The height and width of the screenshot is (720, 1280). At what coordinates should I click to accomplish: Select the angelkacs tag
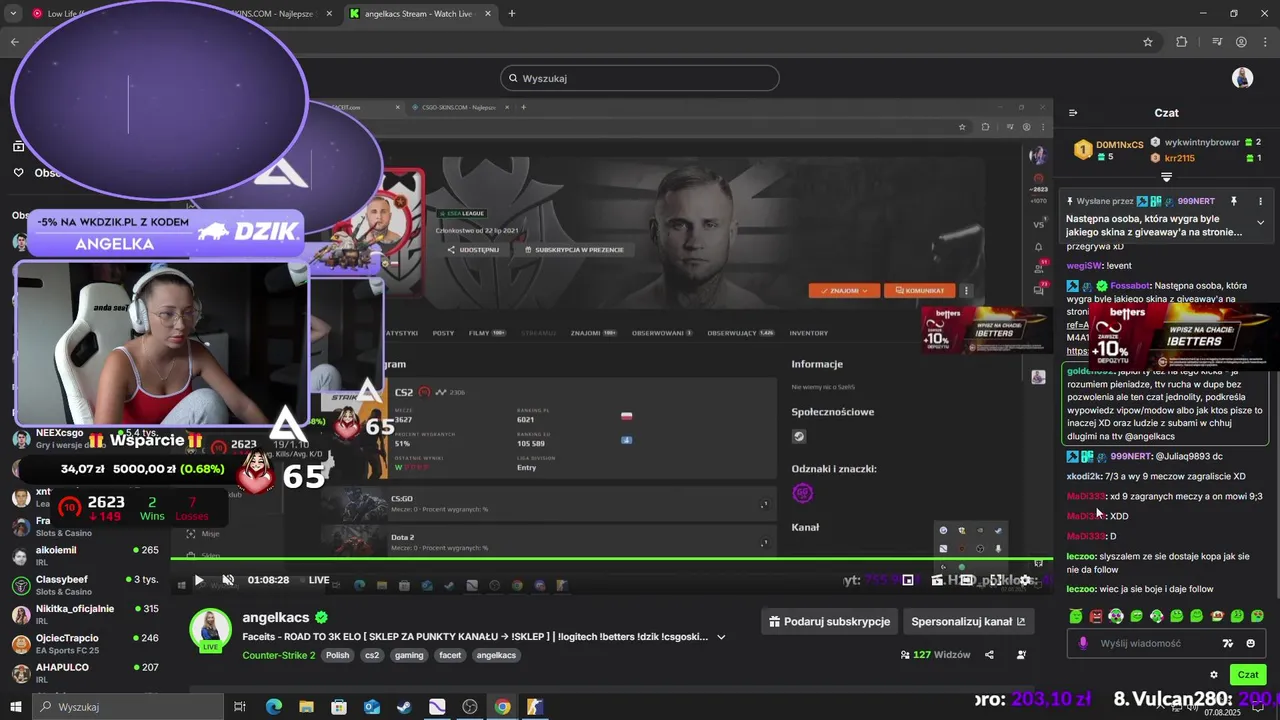coord(496,656)
